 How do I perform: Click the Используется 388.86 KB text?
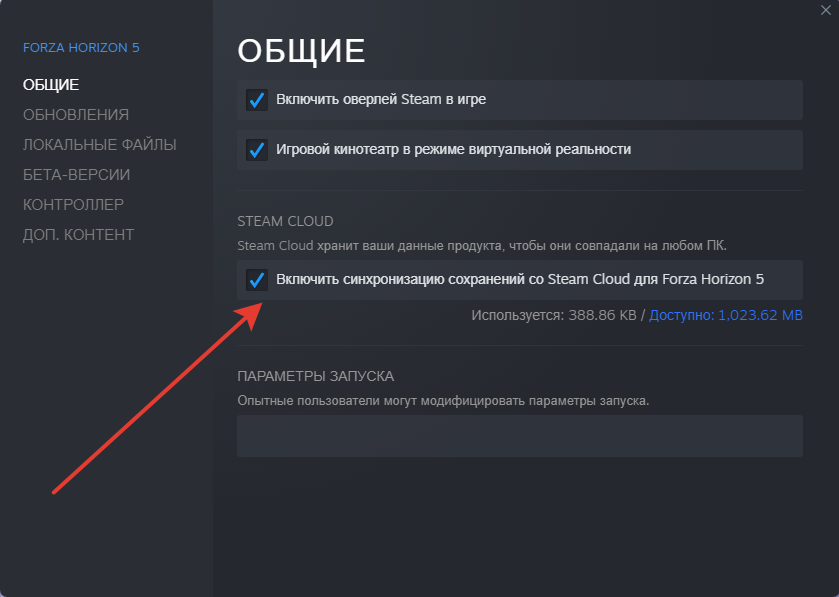pos(555,316)
